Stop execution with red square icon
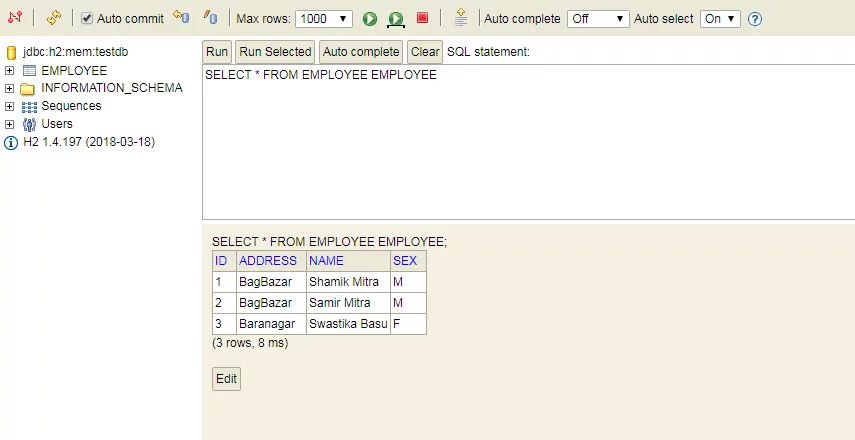855x440 pixels. (422, 18)
